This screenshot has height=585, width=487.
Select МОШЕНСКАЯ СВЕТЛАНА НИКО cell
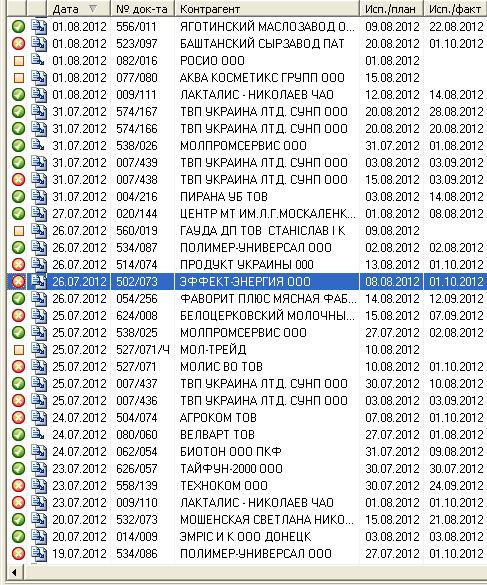(267, 520)
